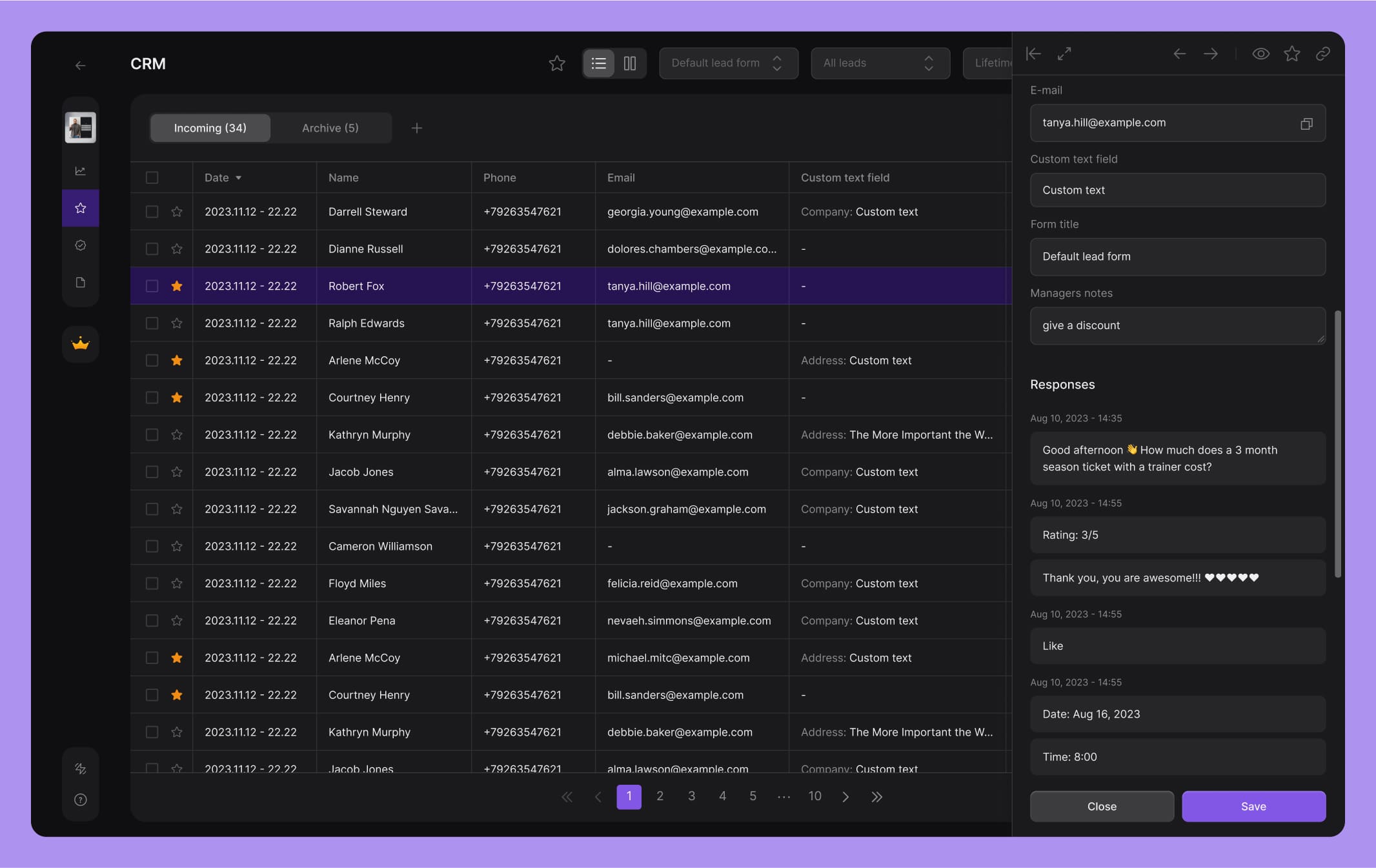Open the Default lead form dropdown
The image size is (1376, 868).
728,63
